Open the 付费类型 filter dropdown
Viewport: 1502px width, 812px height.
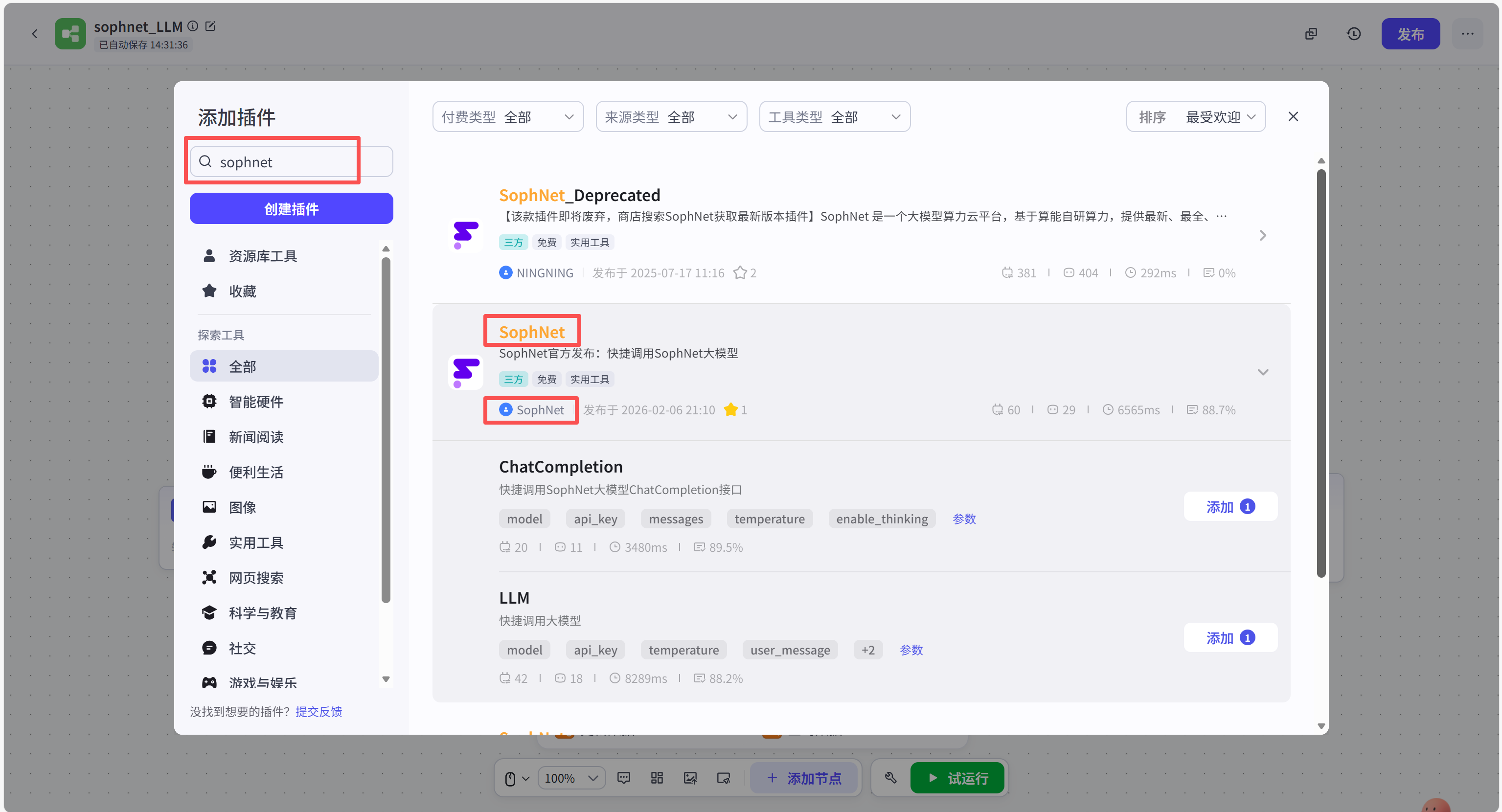507,116
